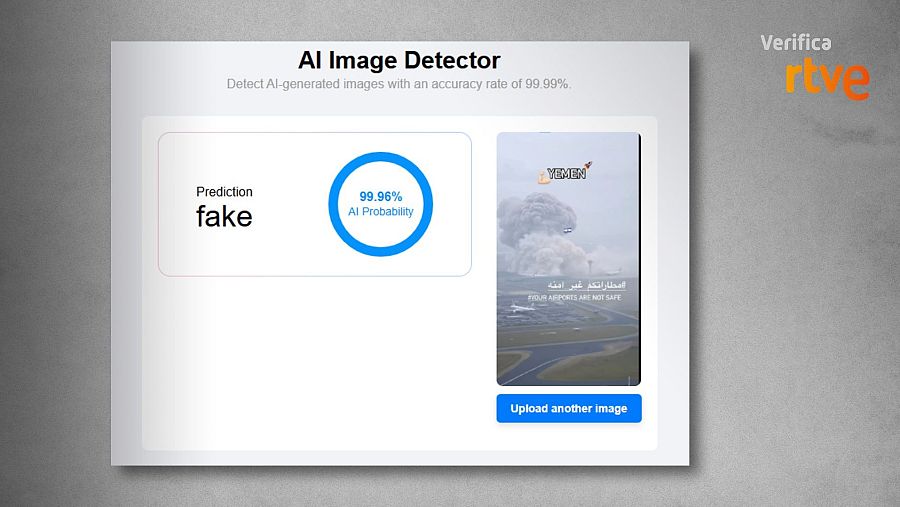Click the small flag in the smoke
Screen dimensions: 900x507
(568, 230)
